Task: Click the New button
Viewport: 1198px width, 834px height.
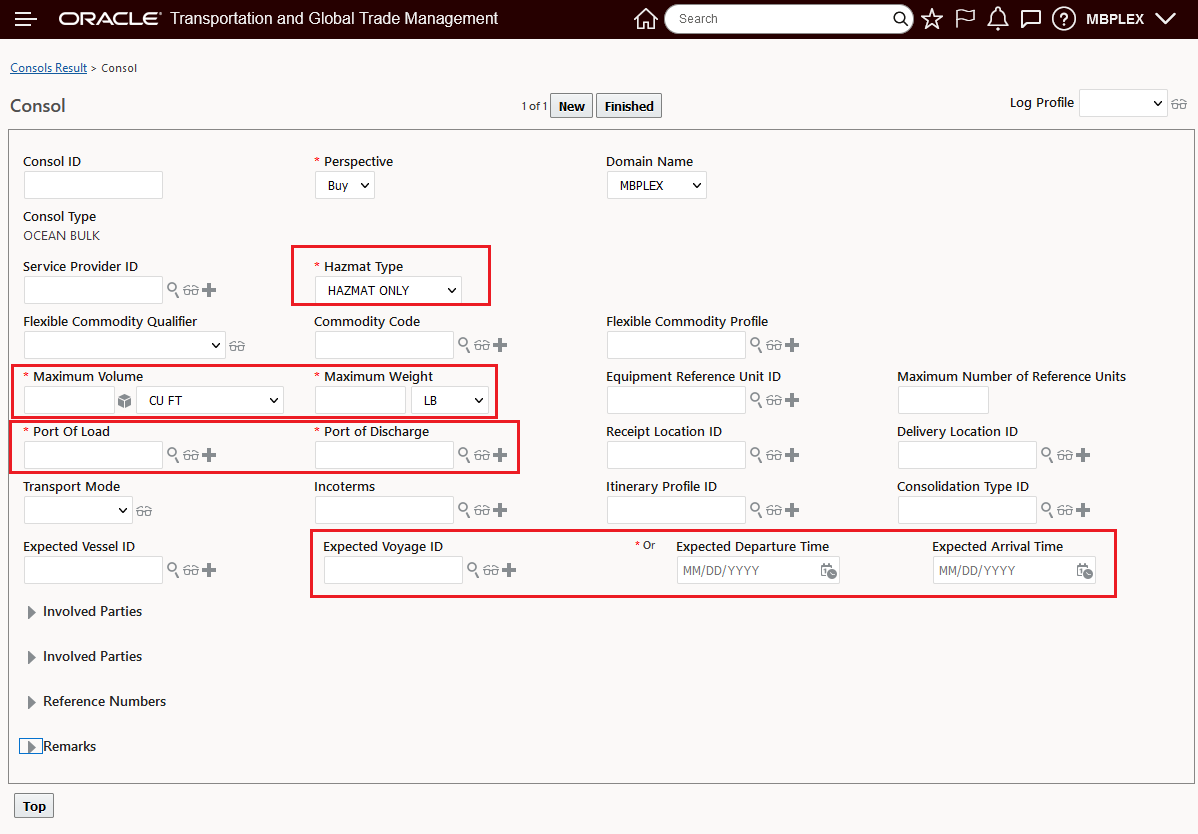Action: tap(571, 106)
